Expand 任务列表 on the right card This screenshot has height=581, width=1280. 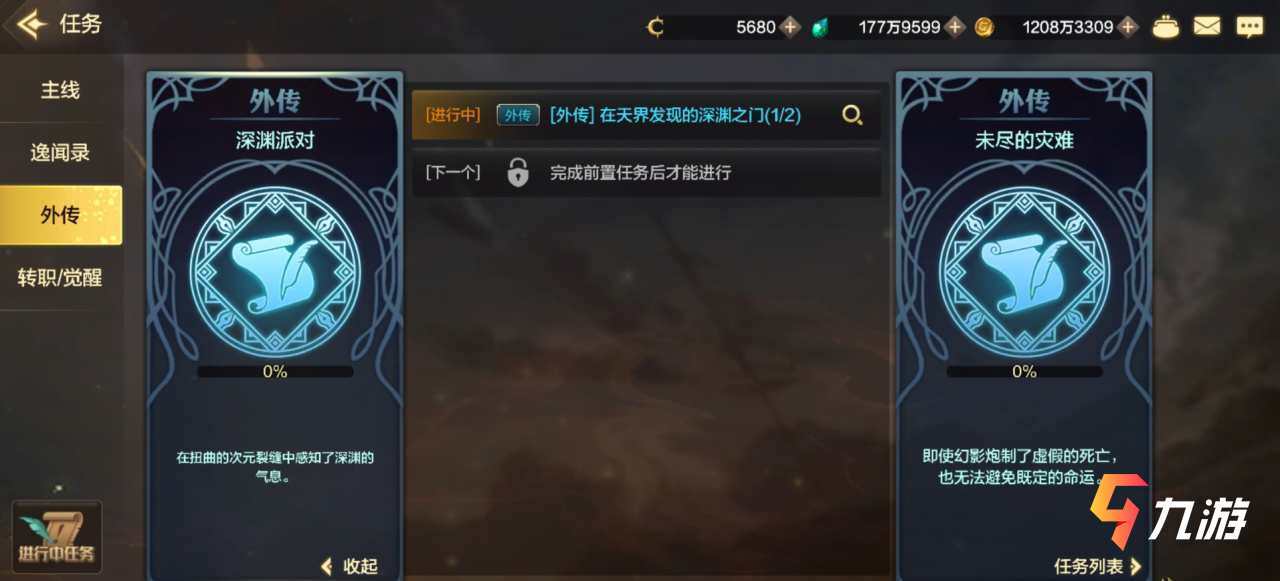1097,566
